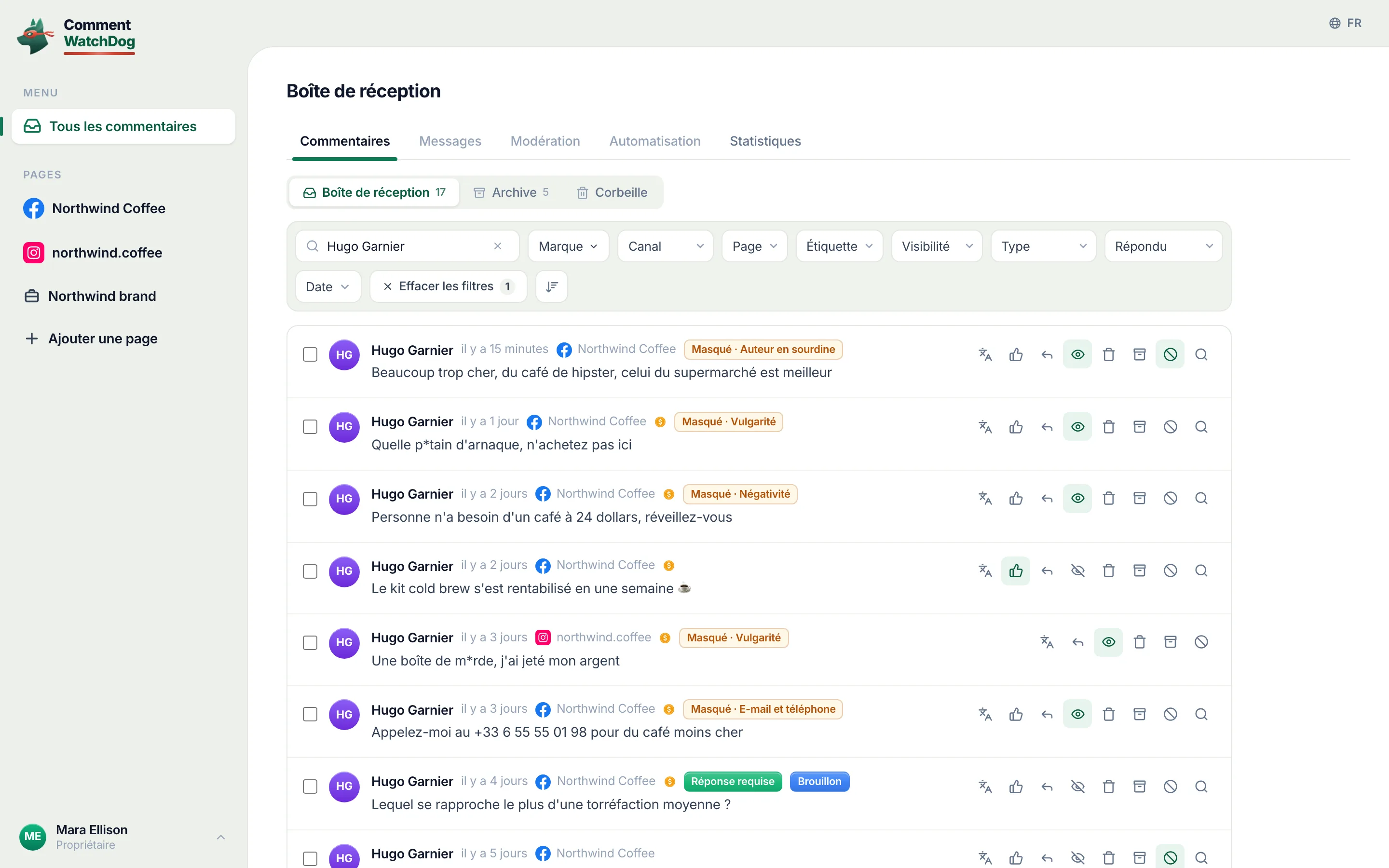The height and width of the screenshot is (868, 1389).
Task: Go to the Automatisation tab
Action: click(x=655, y=141)
